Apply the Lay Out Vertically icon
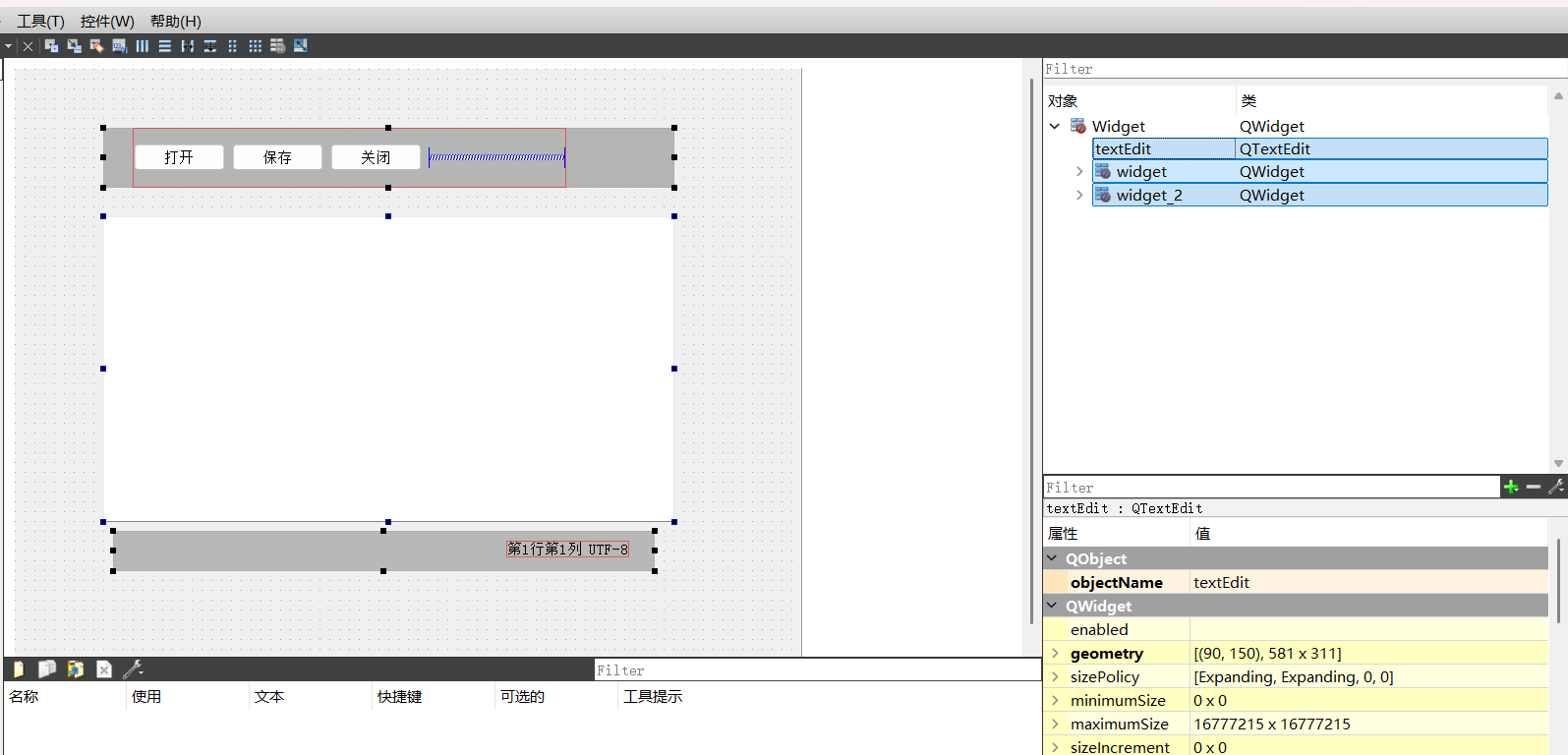 (x=165, y=45)
